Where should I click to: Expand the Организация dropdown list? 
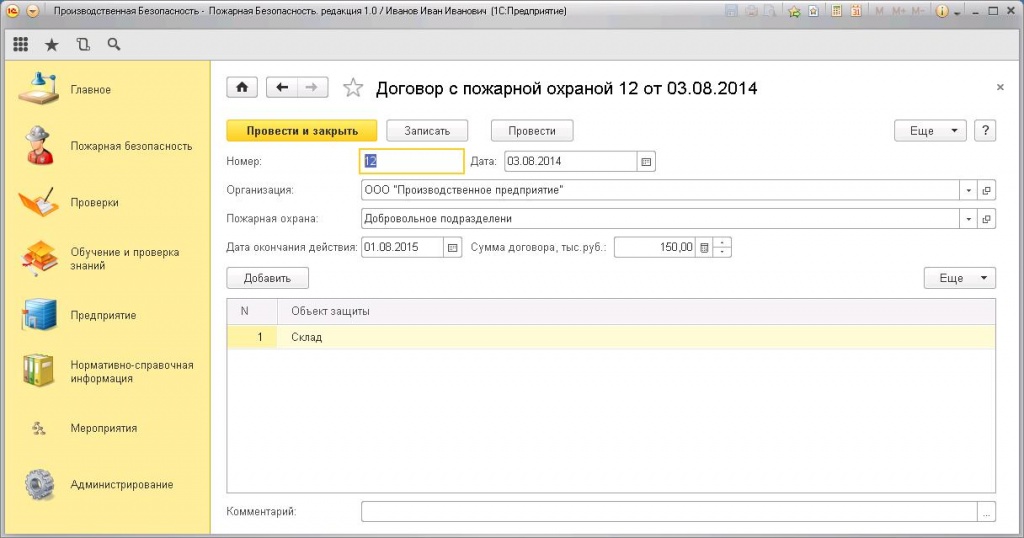click(968, 191)
